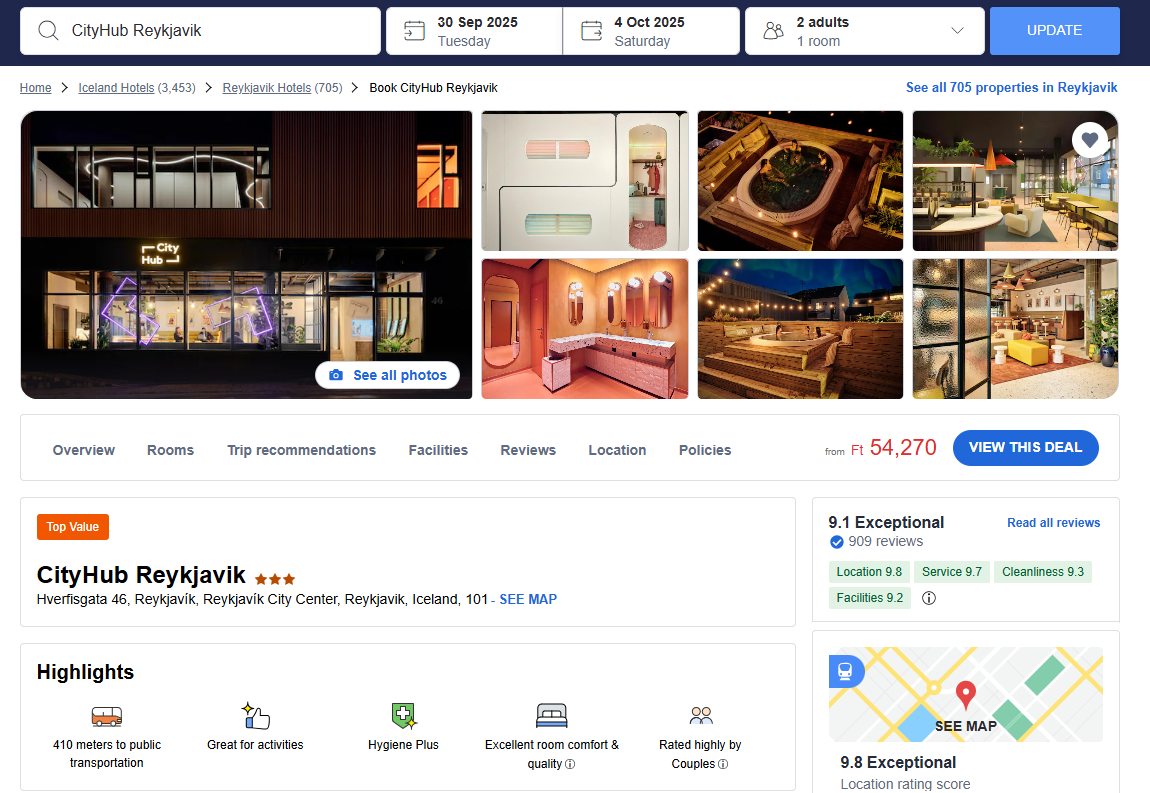Click the bed room comfort icon
This screenshot has width=1150, height=793.
[x=552, y=716]
